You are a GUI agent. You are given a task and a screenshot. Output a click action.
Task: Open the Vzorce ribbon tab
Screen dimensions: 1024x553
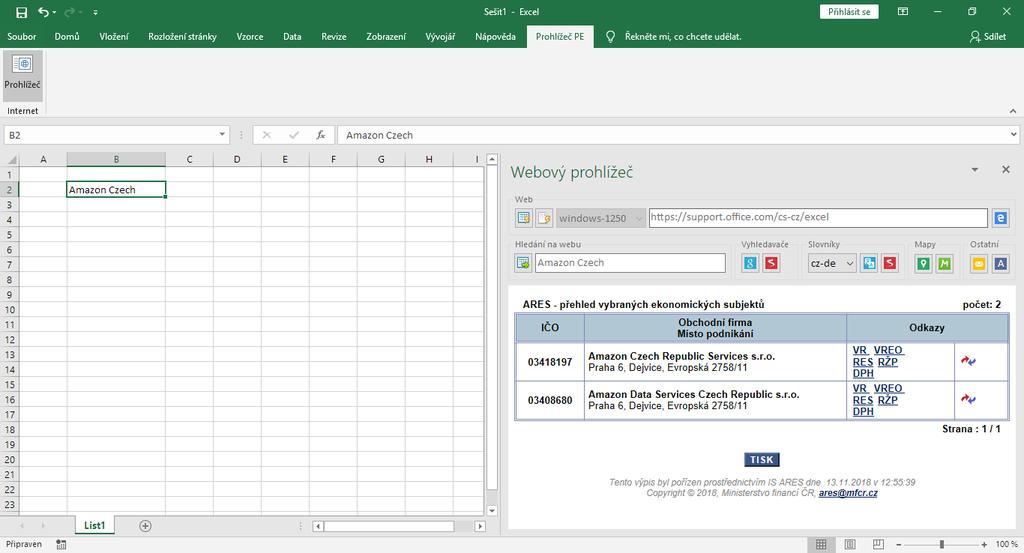click(x=249, y=37)
